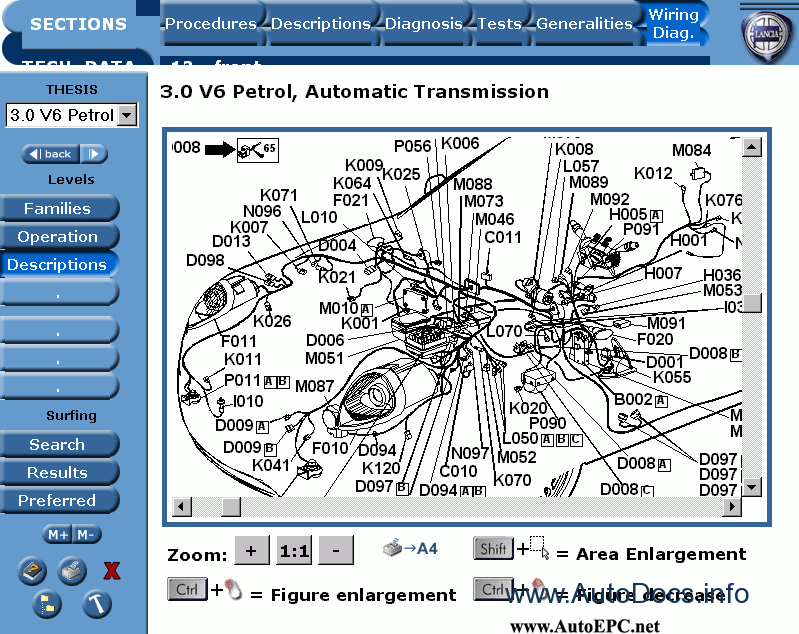Click horizontal scrollbar left arrow
Screen dimensions: 799x634
(x=181, y=507)
